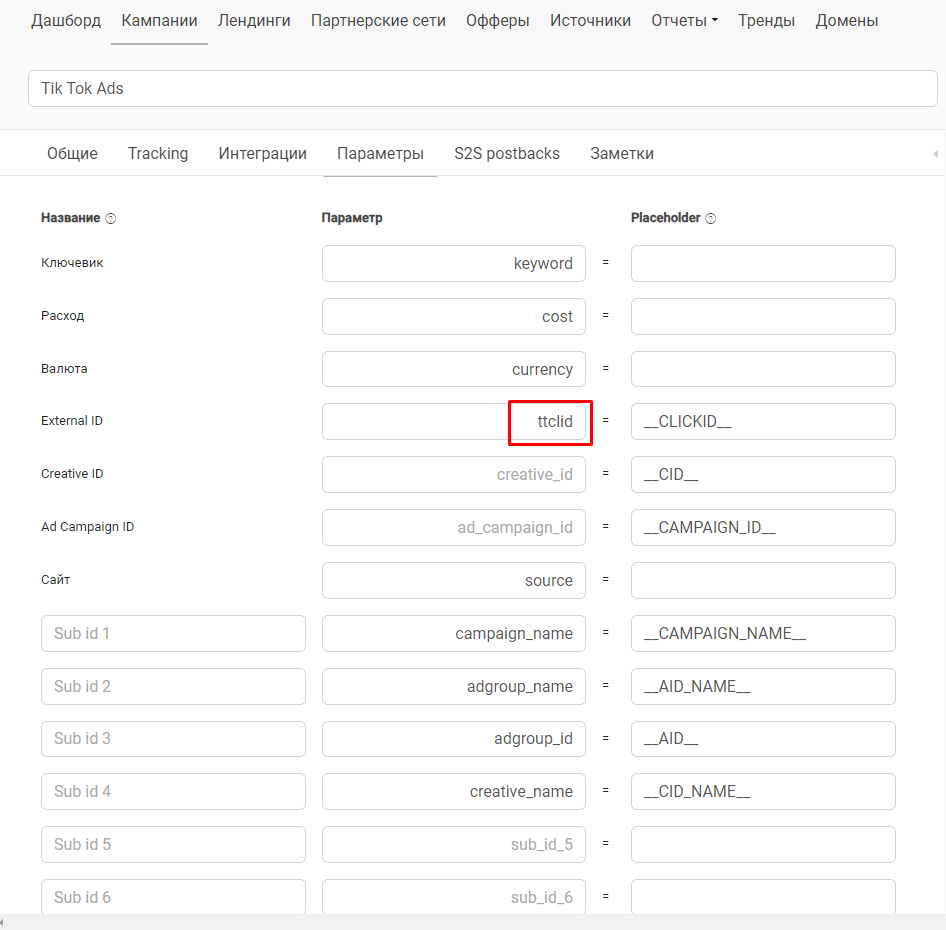The image size is (946, 930).
Task: Click the __CID_NAME__ placeholder field
Action: [x=763, y=791]
